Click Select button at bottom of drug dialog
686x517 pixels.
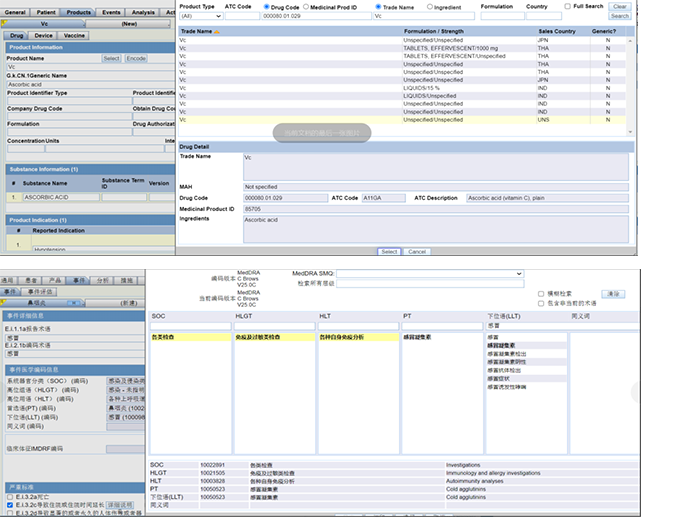pos(389,251)
